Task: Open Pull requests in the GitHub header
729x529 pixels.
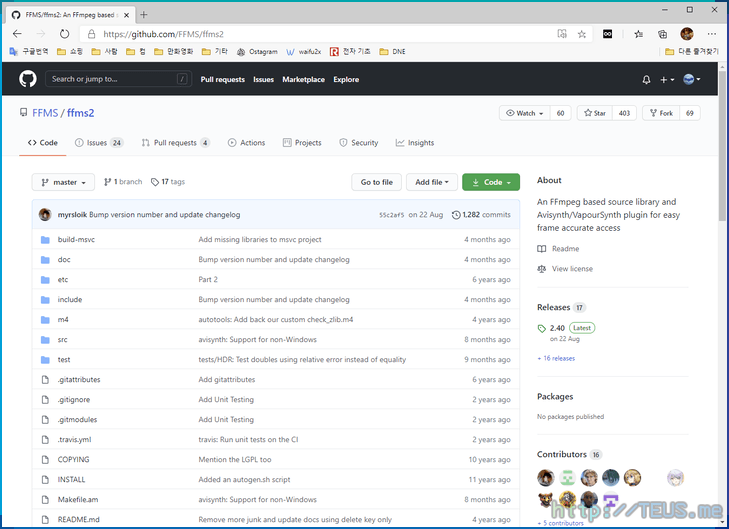Action: (223, 79)
